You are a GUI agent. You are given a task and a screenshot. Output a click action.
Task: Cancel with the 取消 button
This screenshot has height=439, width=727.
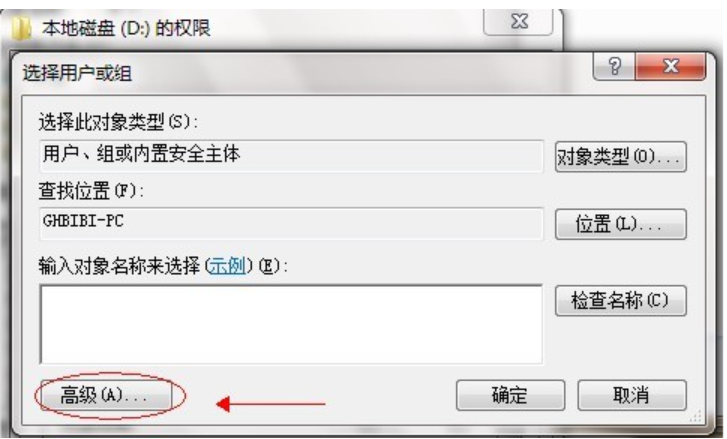point(631,395)
